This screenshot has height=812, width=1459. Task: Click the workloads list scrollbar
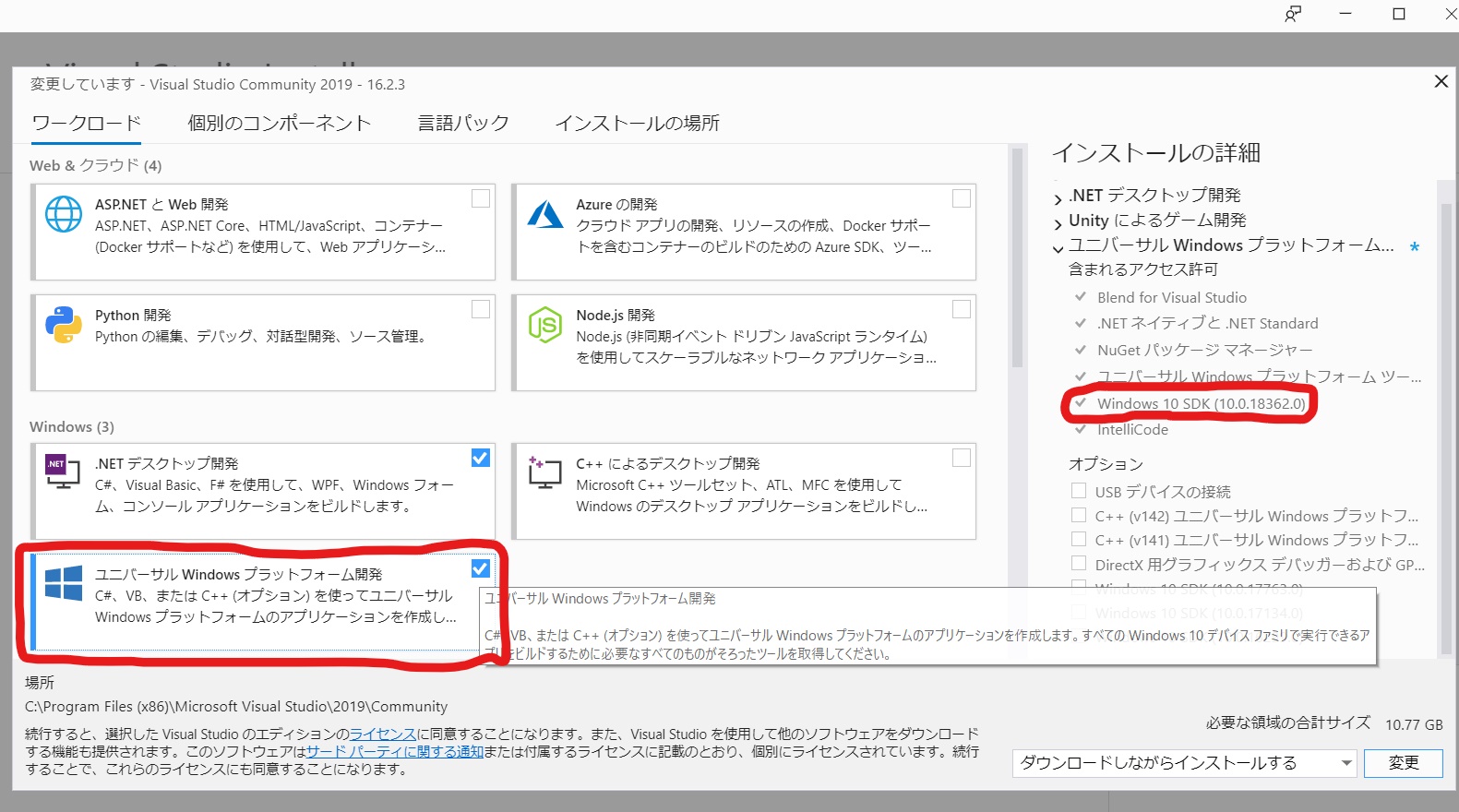point(1018,258)
